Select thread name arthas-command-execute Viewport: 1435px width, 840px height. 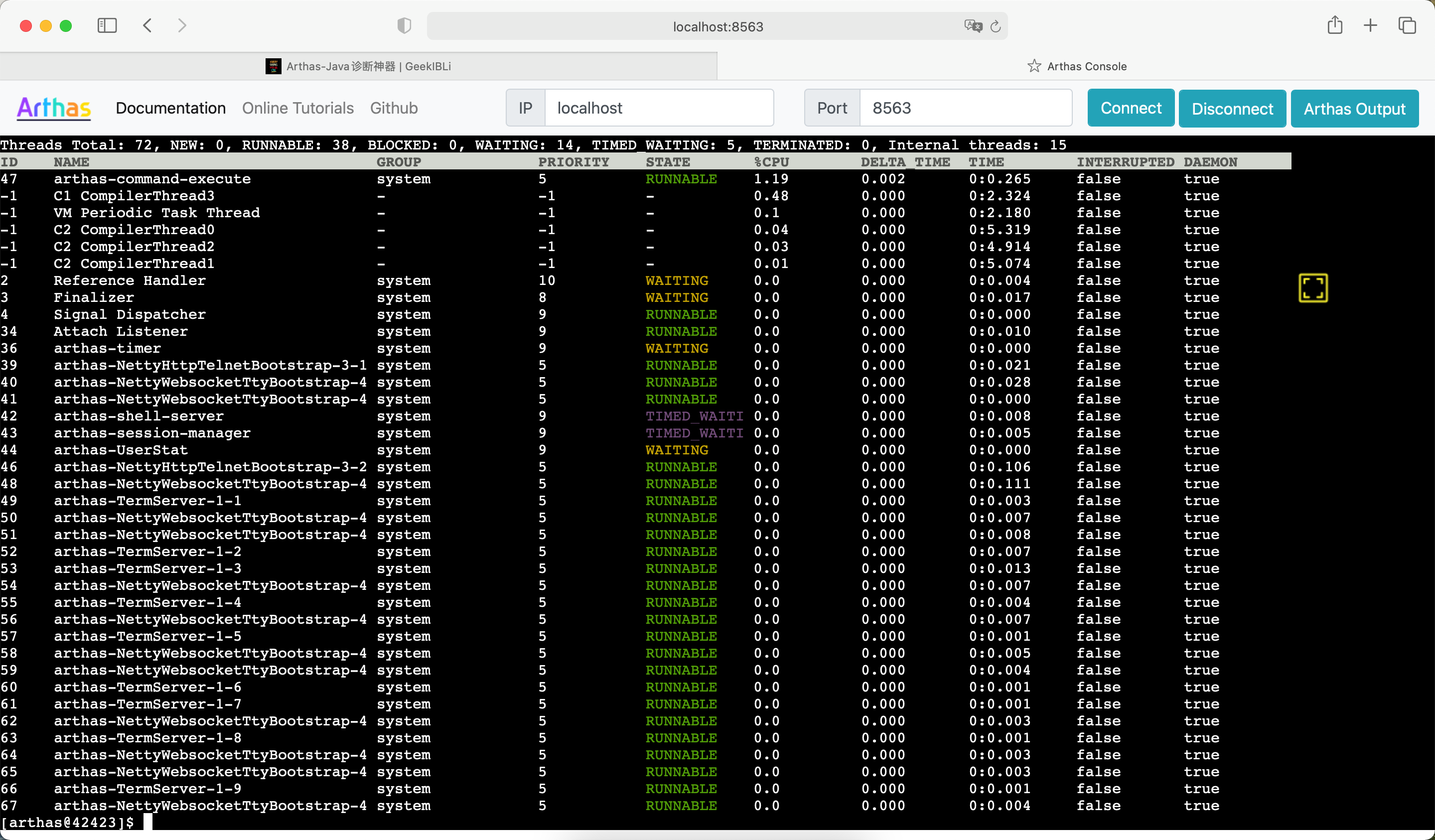(152, 179)
